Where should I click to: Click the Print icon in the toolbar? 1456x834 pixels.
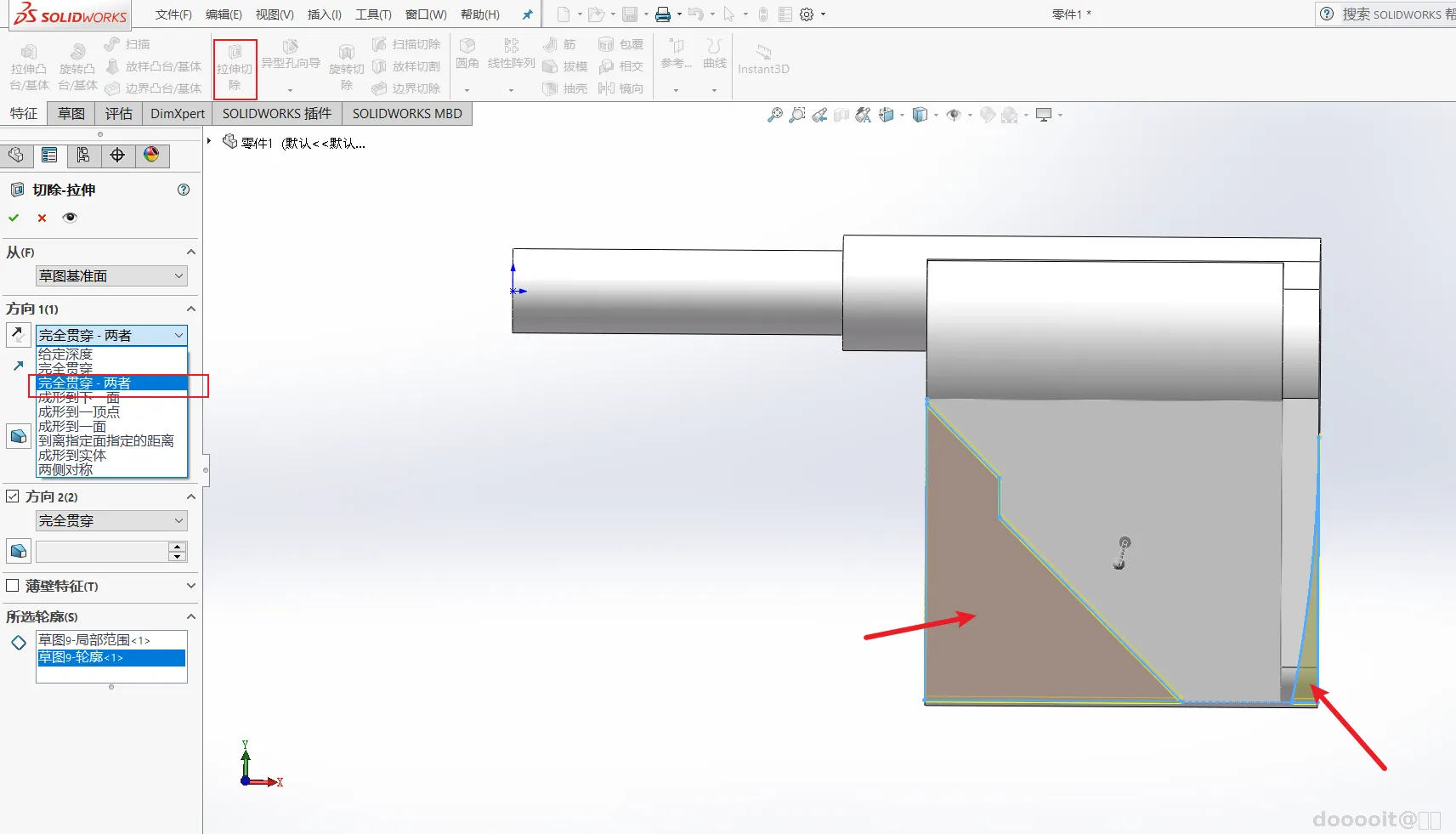[663, 14]
